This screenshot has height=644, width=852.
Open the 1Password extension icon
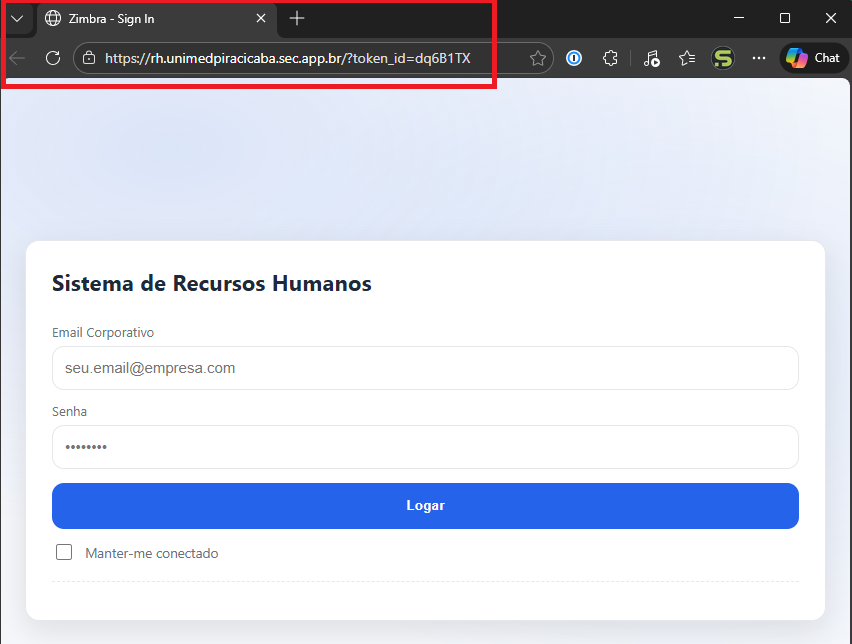[x=574, y=58]
